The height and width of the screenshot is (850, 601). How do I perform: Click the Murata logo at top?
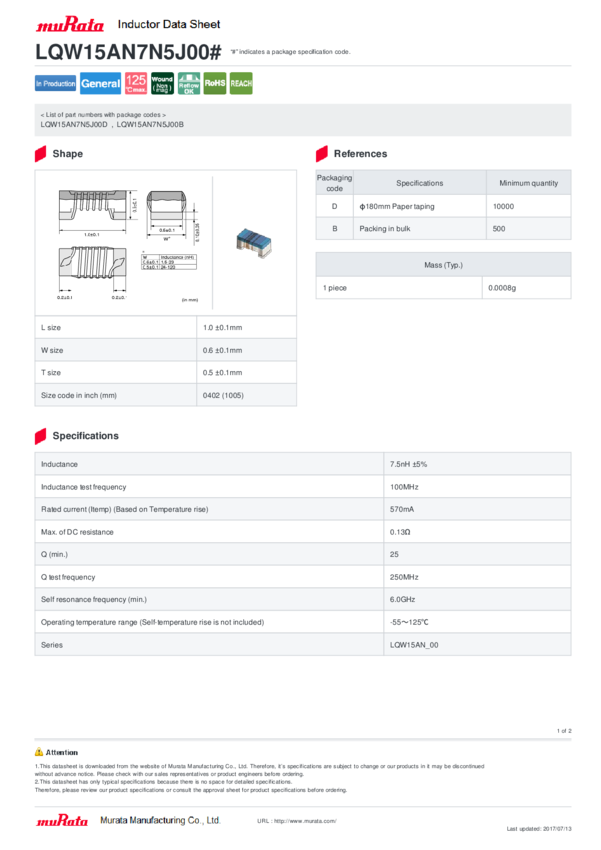tap(69, 25)
